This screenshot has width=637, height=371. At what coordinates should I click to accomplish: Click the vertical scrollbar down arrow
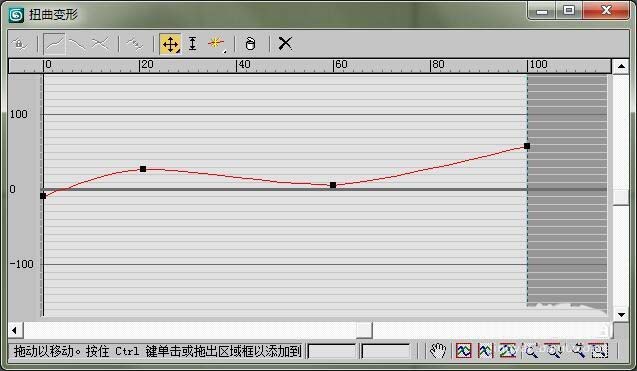[621, 315]
